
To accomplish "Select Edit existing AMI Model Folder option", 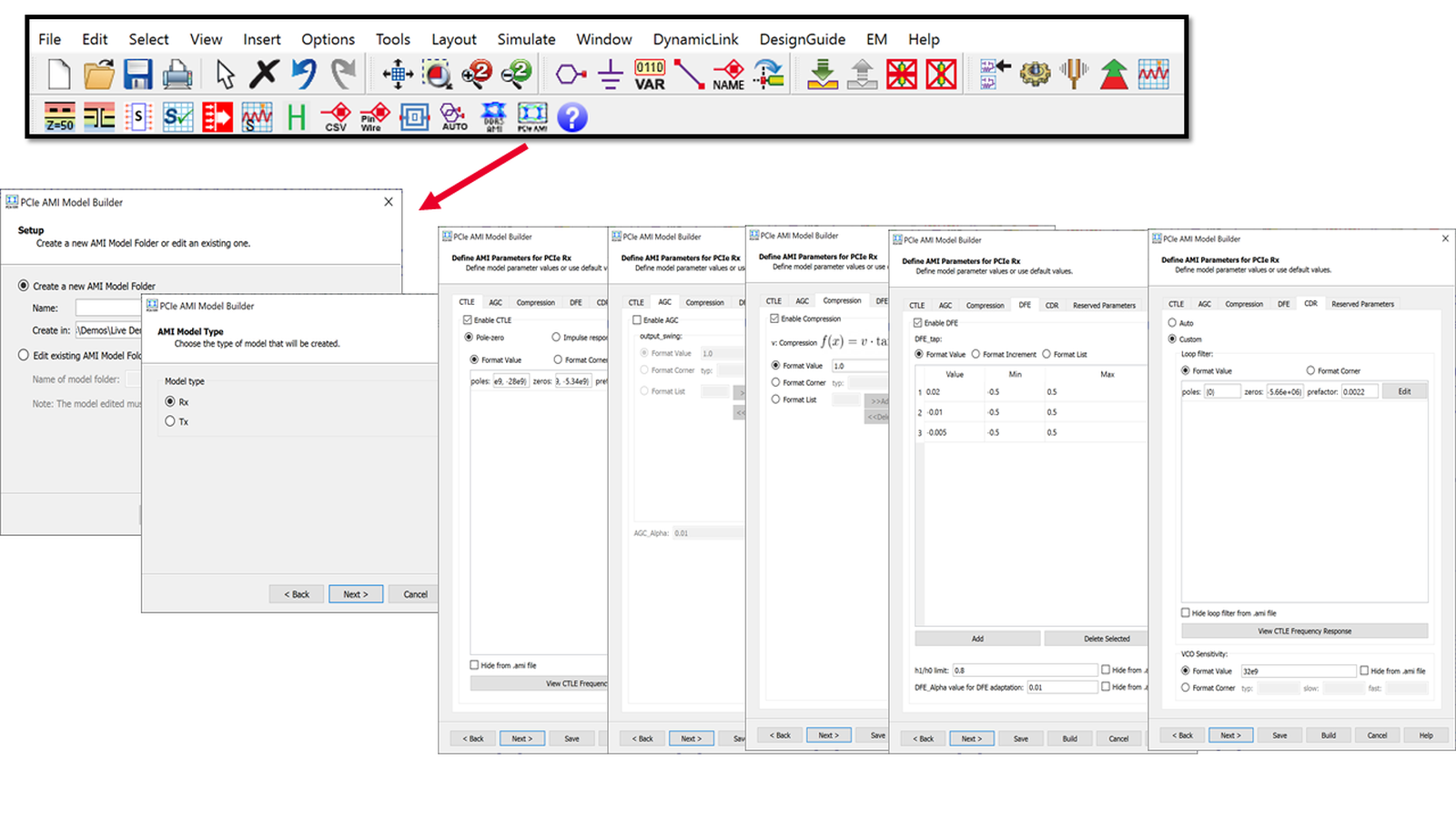I will [24, 355].
